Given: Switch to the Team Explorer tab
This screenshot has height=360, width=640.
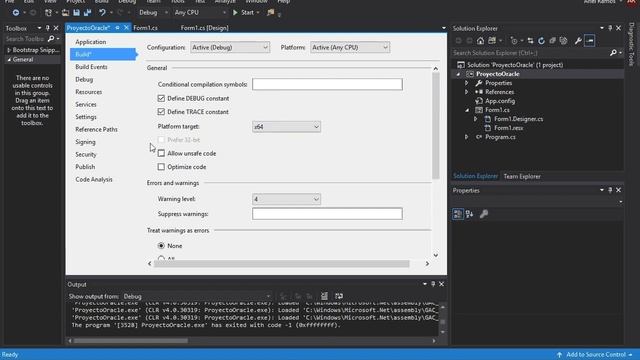Looking at the screenshot, I should point(522,176).
